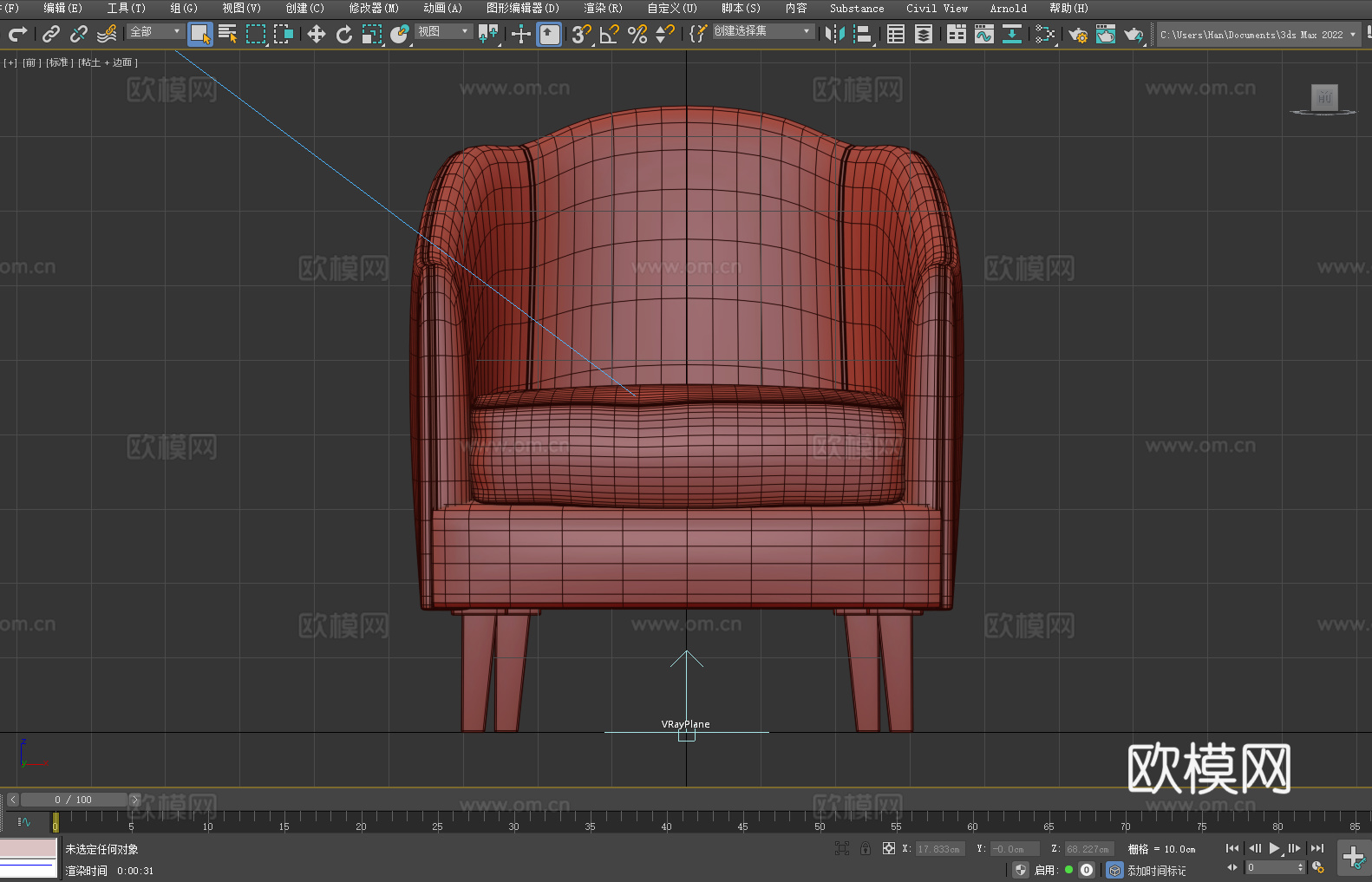Click Bind to Space Warp icon
Screen dimensions: 1372x882
107,34
